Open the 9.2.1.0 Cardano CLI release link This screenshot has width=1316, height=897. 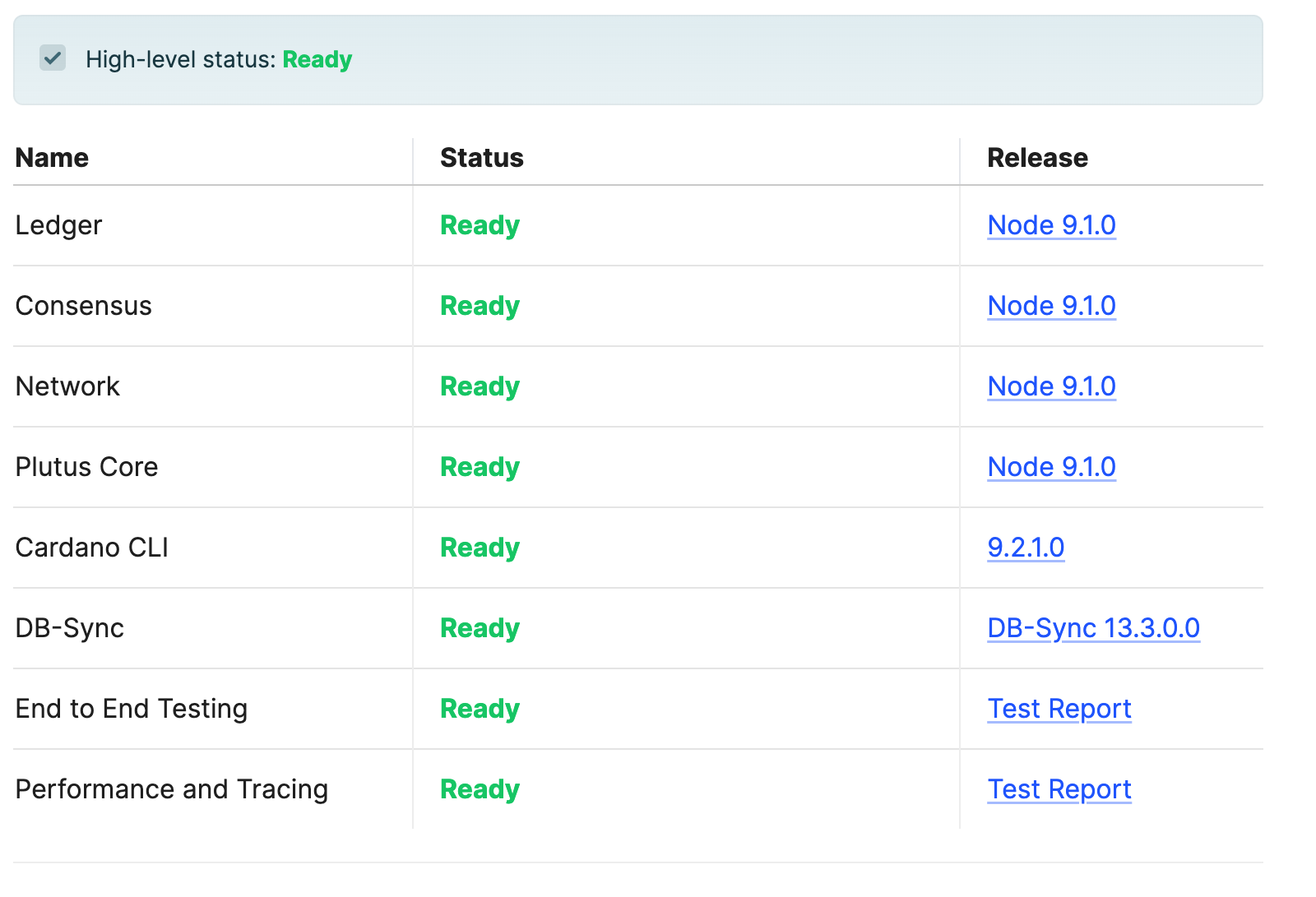pyautogui.click(x=1025, y=548)
